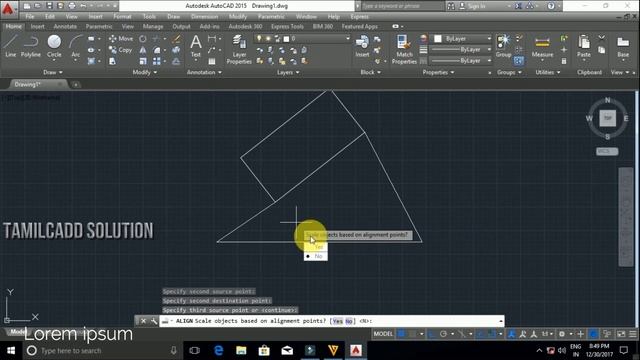Click Save in the Quick Access toolbar
Viewport: 640px width, 360px height.
tap(49, 6)
